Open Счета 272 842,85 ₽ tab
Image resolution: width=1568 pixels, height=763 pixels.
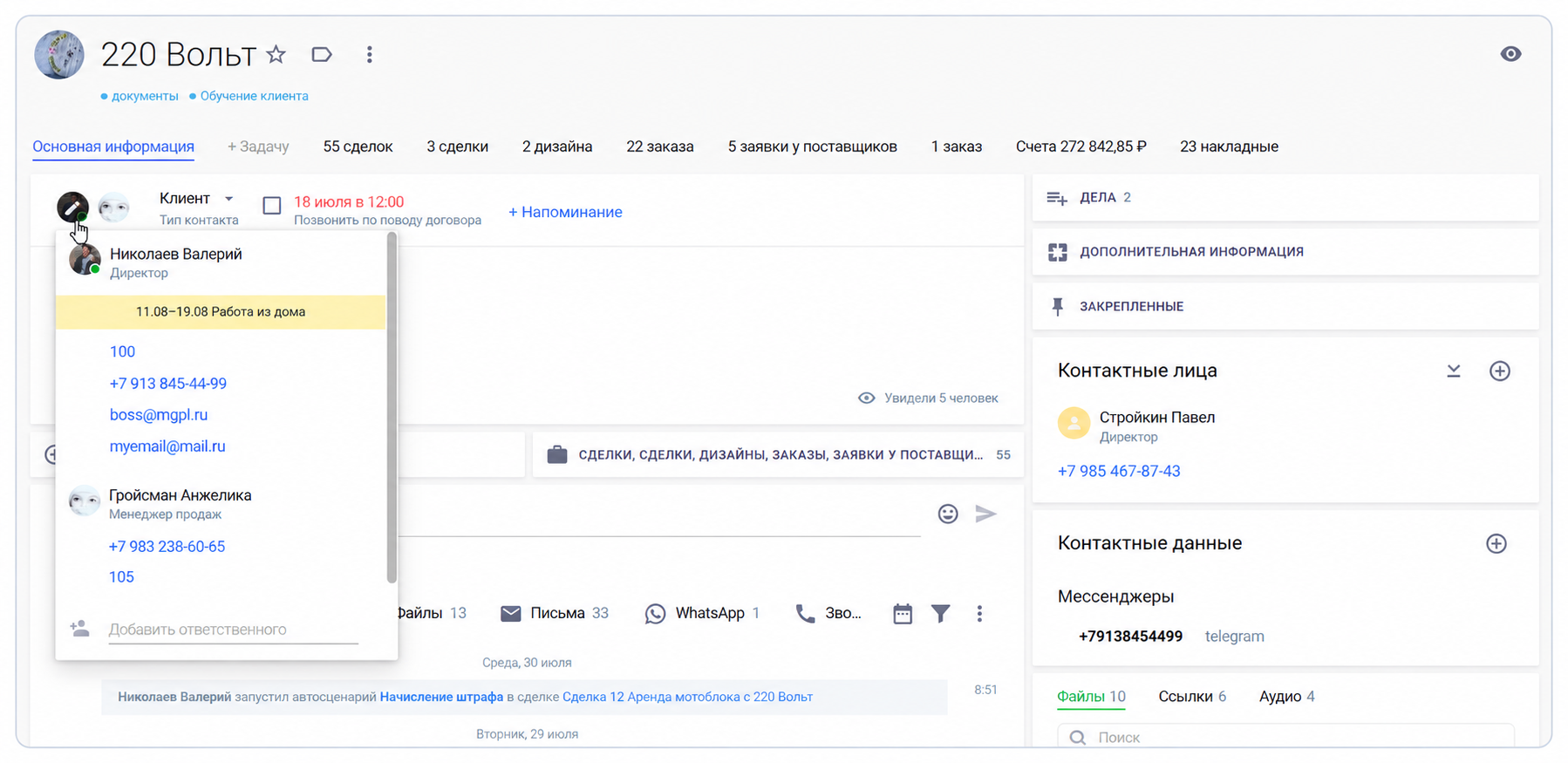(1081, 146)
